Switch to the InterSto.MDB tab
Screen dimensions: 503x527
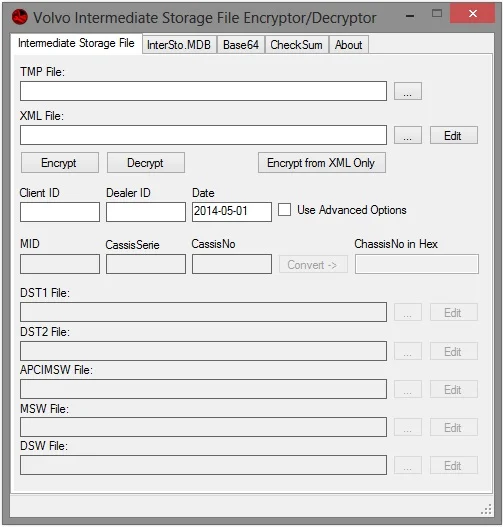pos(179,45)
